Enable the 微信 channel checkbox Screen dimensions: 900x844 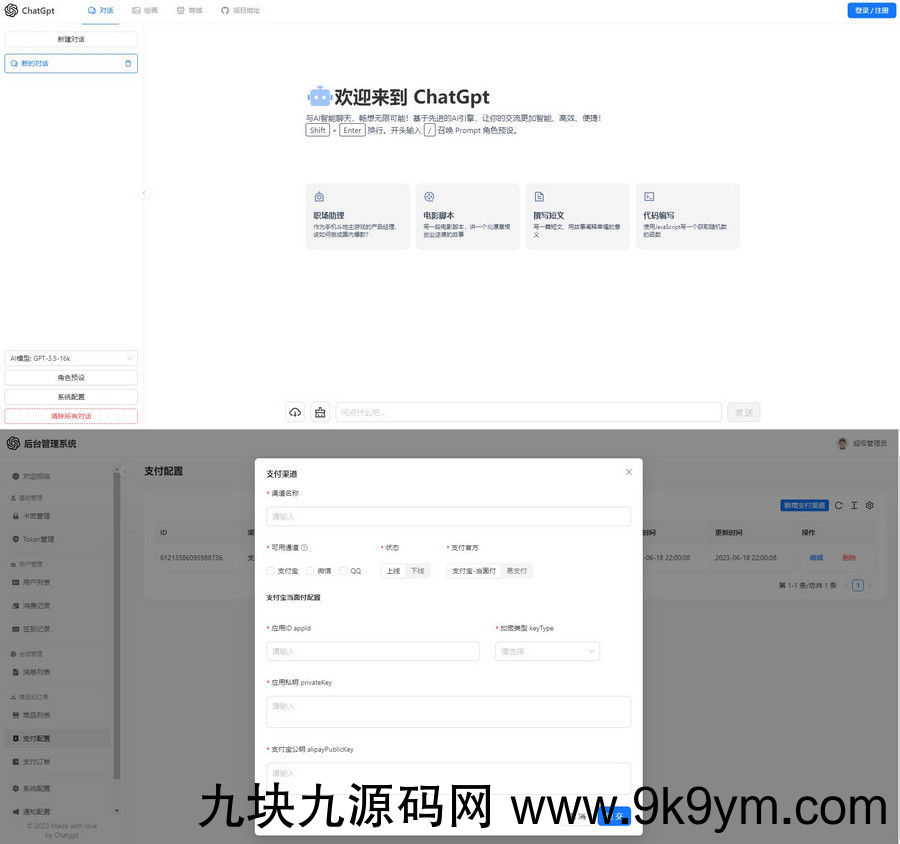pos(310,571)
